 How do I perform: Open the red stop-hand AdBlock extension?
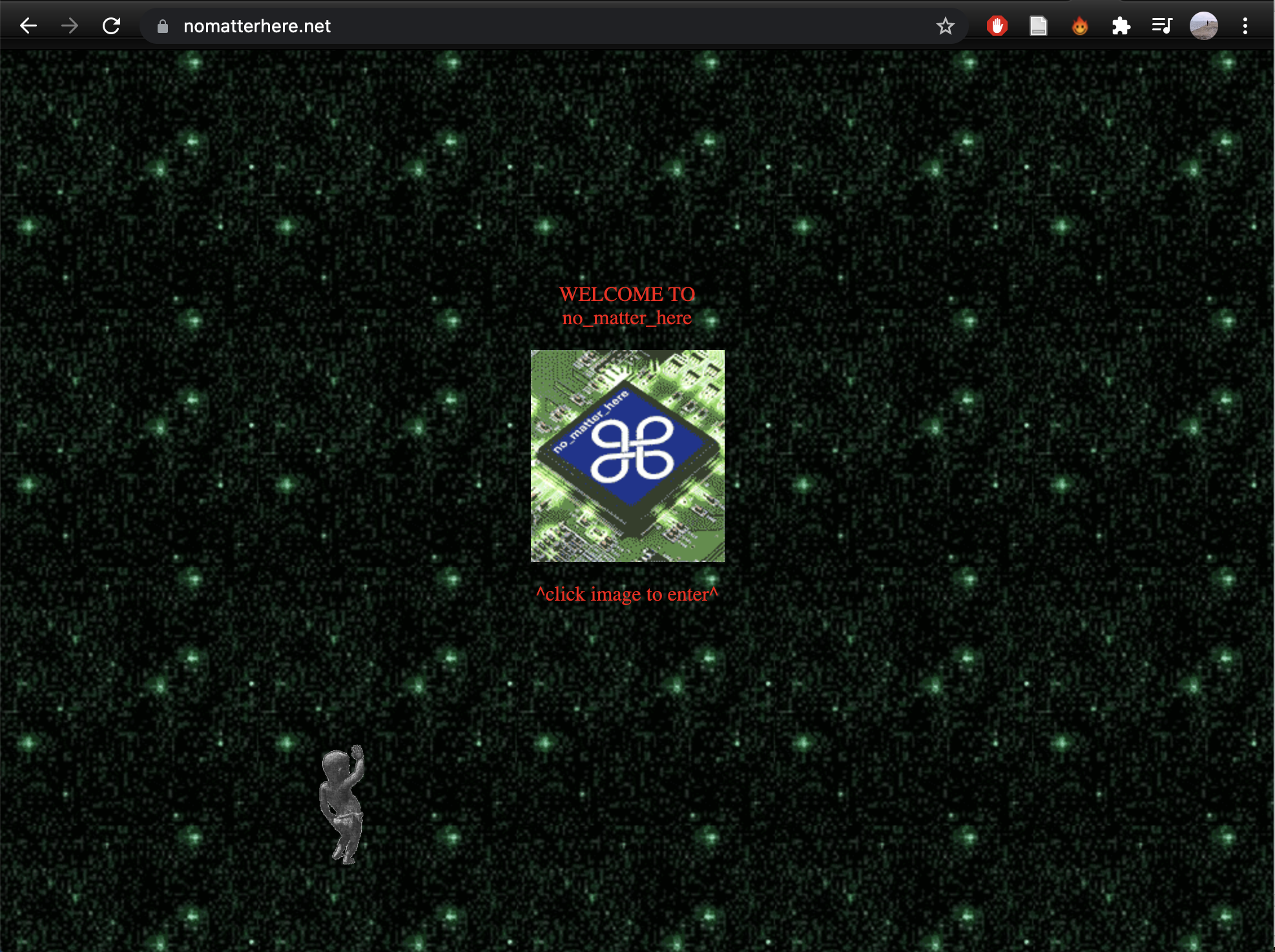coord(997,26)
